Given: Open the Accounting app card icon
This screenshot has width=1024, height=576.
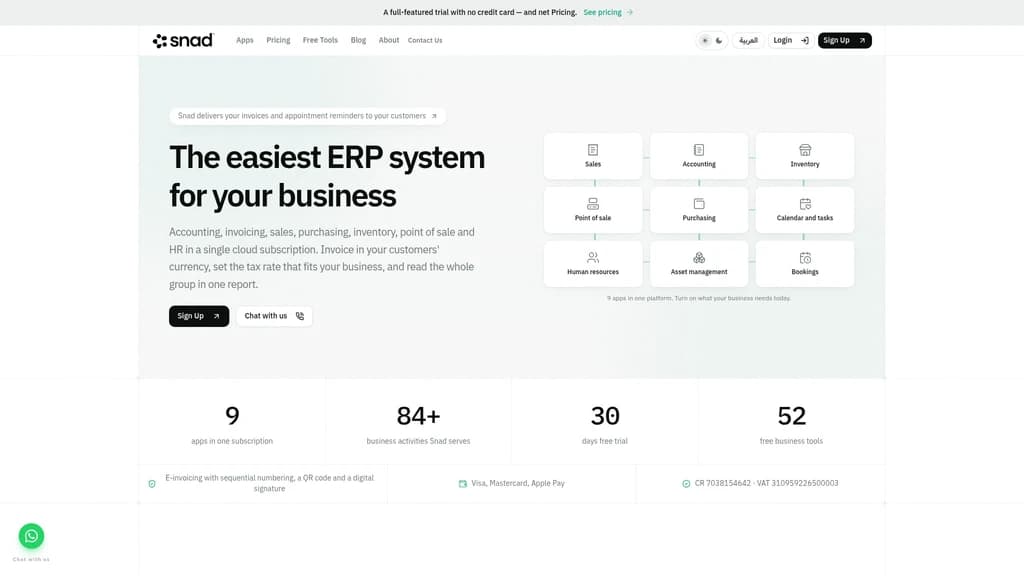Looking at the screenshot, I should click(699, 150).
